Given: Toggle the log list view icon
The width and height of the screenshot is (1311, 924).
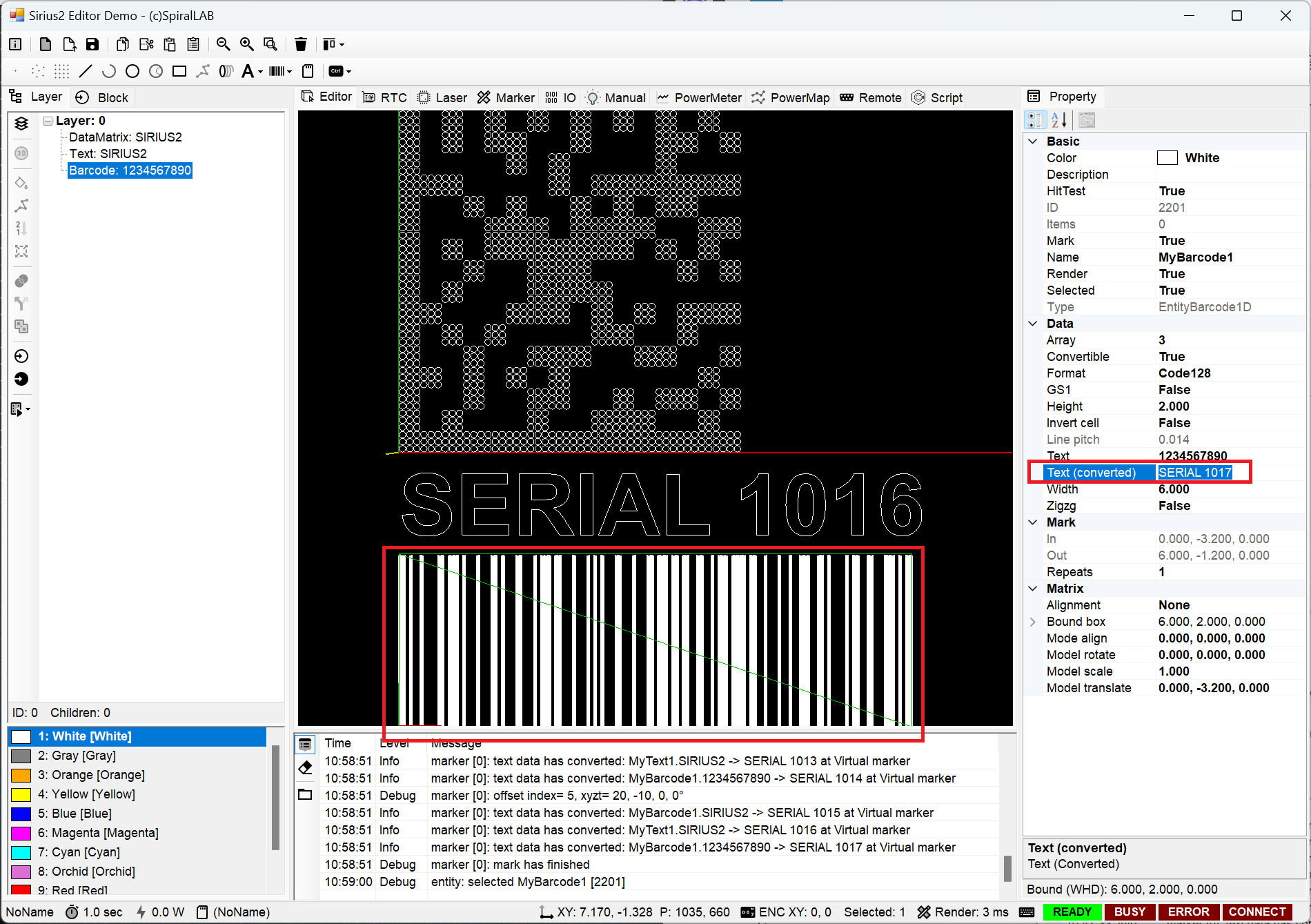Looking at the screenshot, I should click(305, 745).
